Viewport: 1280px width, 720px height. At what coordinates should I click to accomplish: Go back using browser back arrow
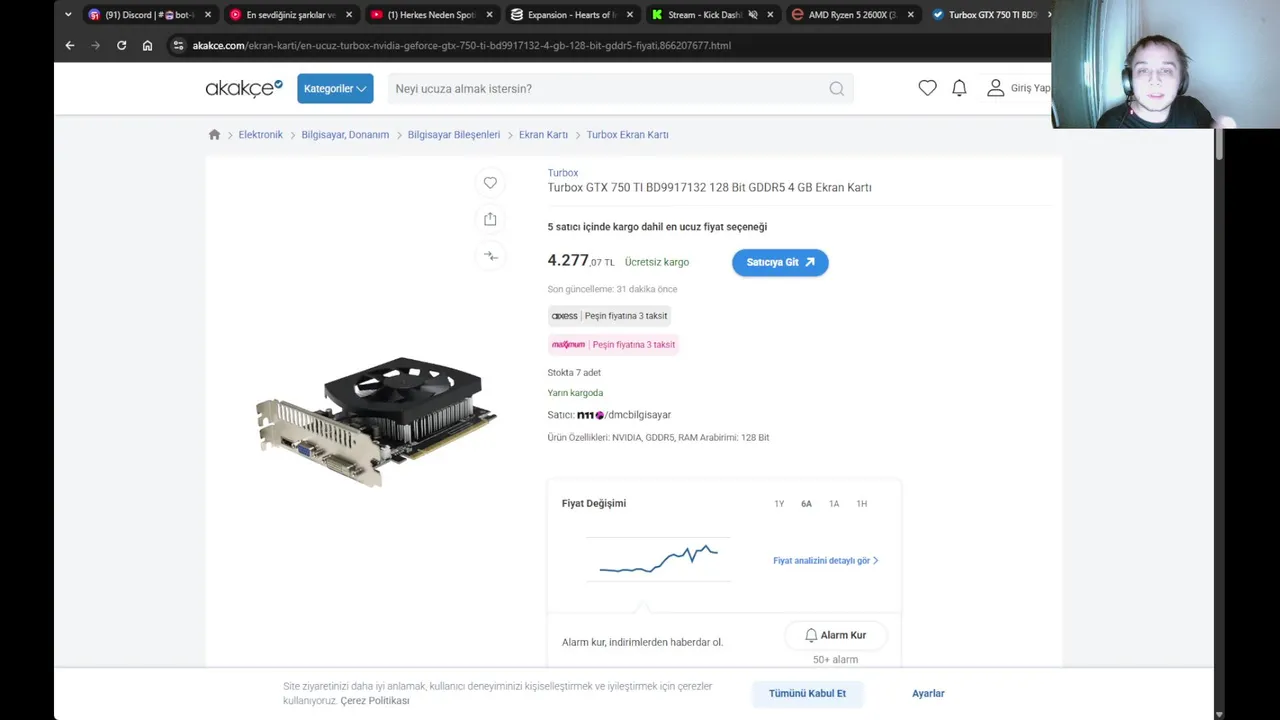70,45
